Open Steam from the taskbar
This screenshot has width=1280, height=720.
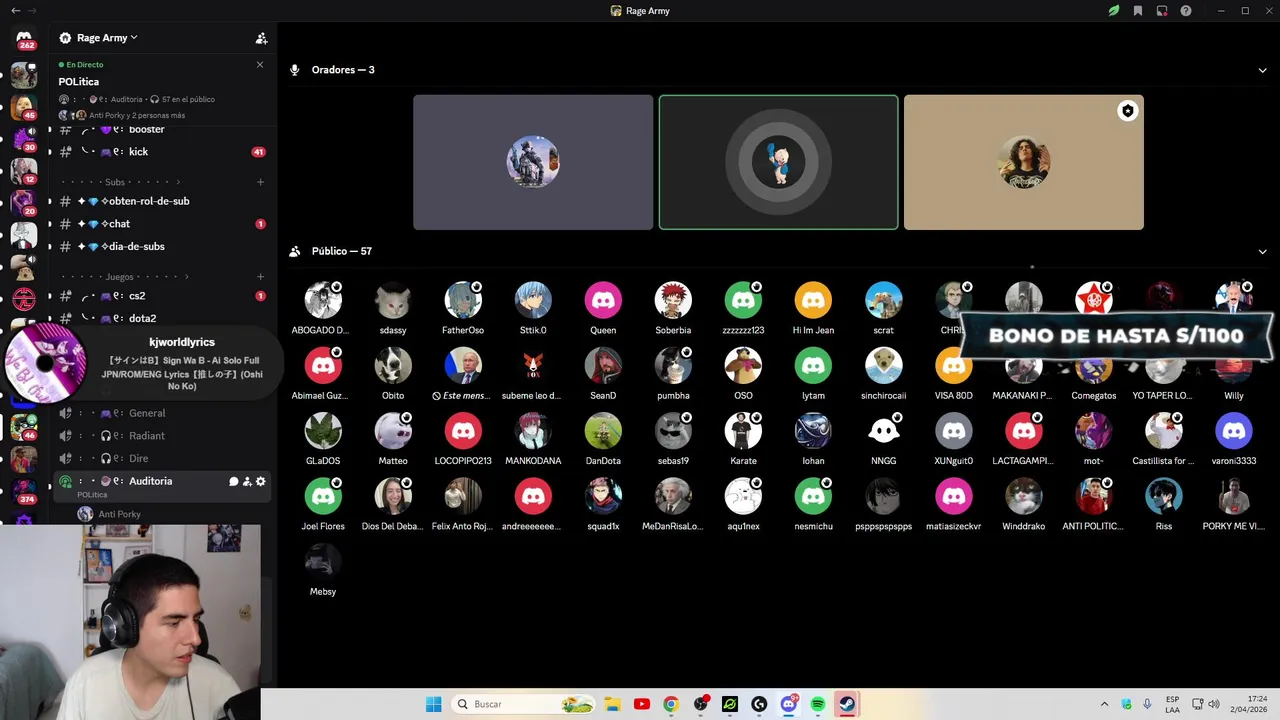click(847, 704)
